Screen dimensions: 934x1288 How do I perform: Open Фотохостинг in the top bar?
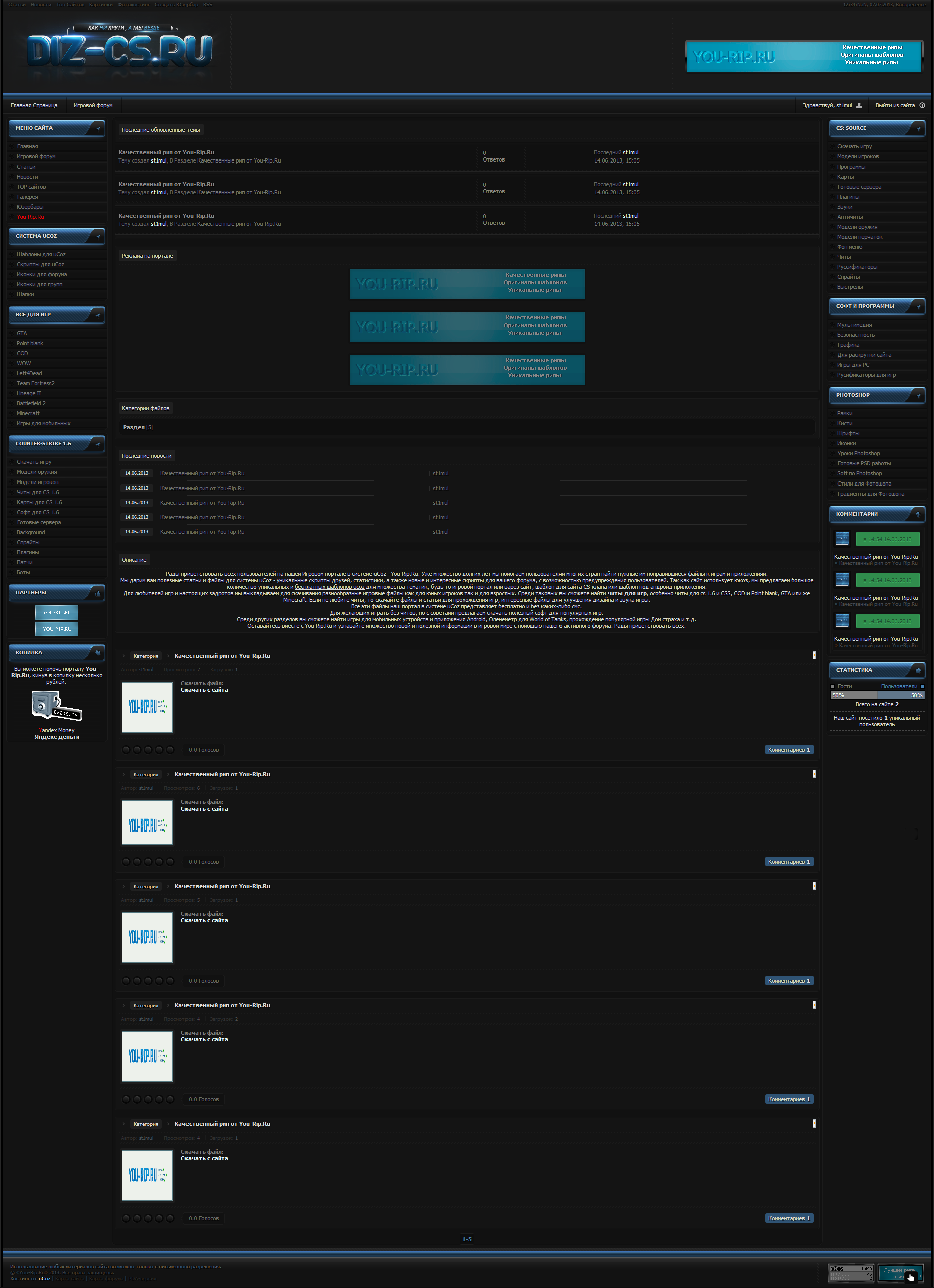coord(133,5)
